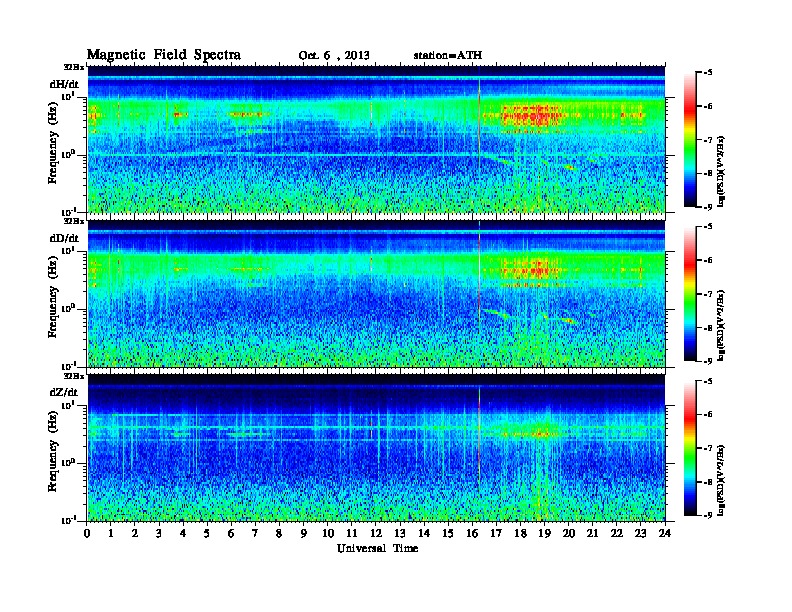Image resolution: width=792 pixels, height=612 pixels.
Task: Click hour tick label 4 on time axis
Action: click(x=183, y=533)
